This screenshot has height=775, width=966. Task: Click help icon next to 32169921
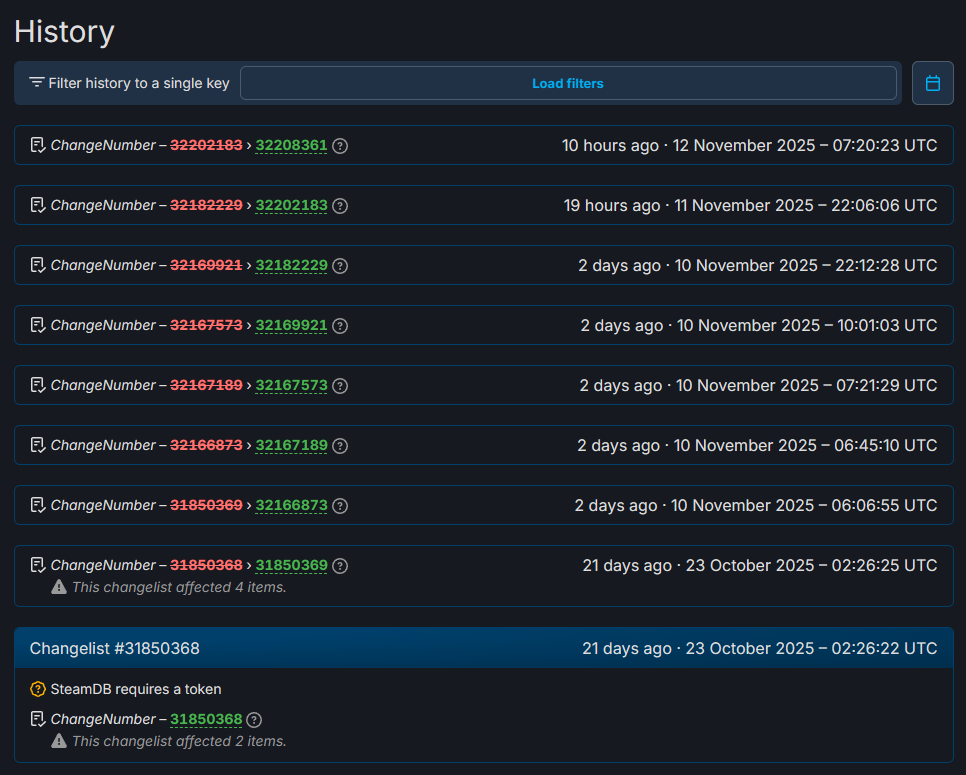point(340,326)
